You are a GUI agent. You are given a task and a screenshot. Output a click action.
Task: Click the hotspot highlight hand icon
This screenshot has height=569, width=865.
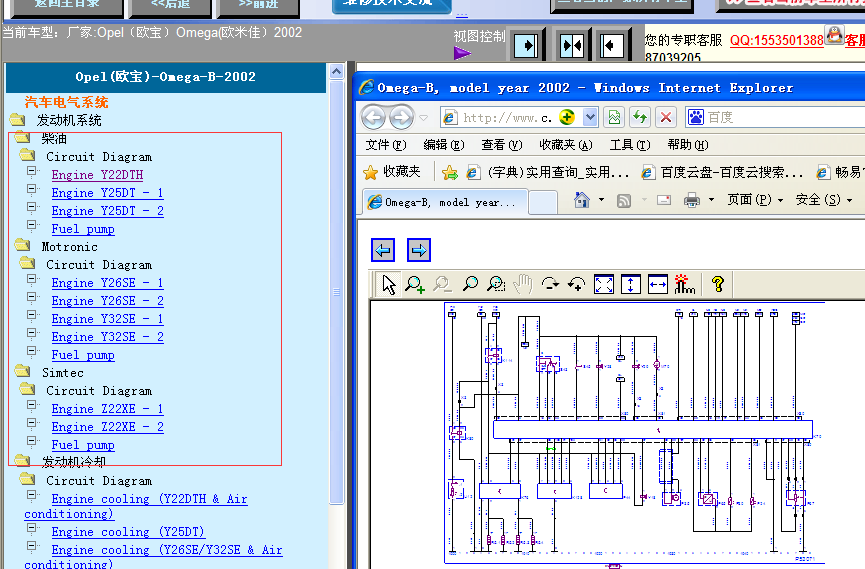point(685,284)
